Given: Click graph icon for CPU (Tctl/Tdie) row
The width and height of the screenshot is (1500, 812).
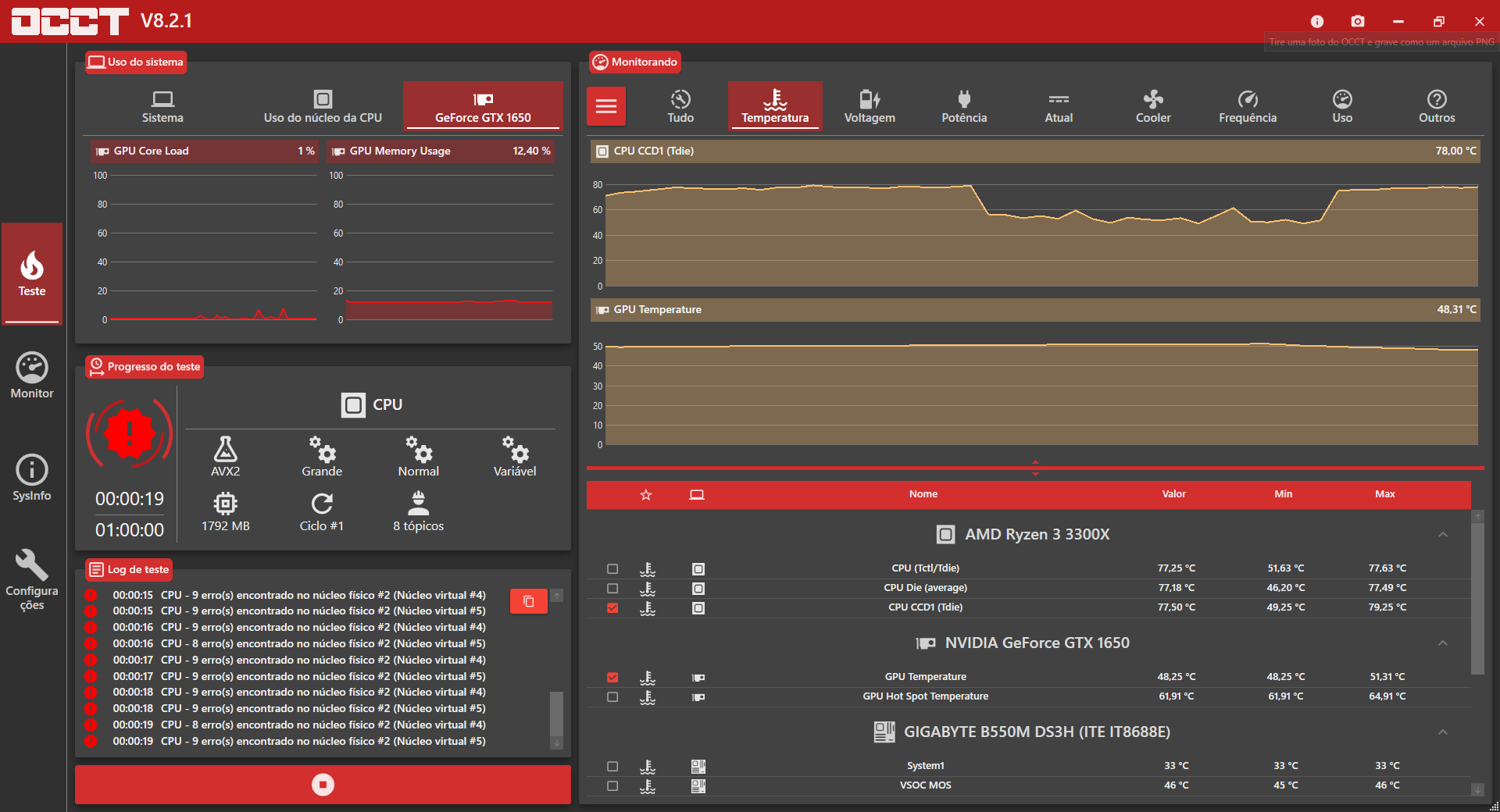Looking at the screenshot, I should [648, 569].
